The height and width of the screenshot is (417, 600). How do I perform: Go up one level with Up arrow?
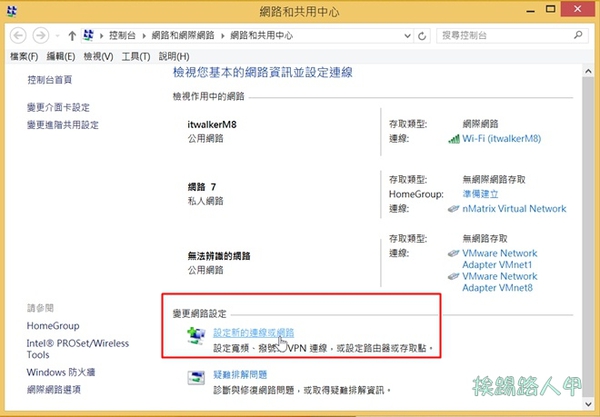[x=72, y=36]
